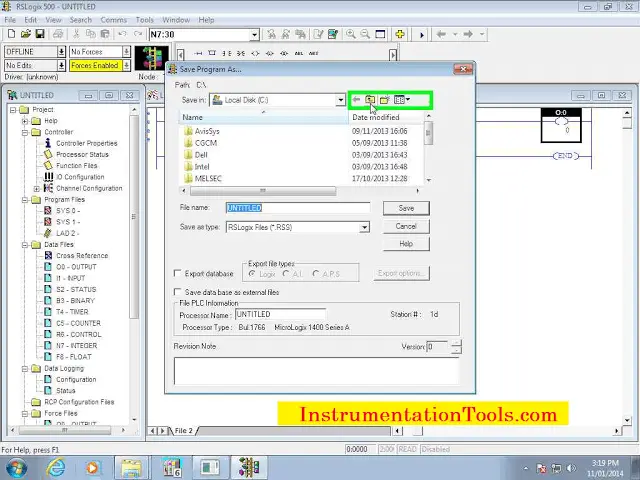Click the folder list vertical scrollbar thumb

click(428, 133)
